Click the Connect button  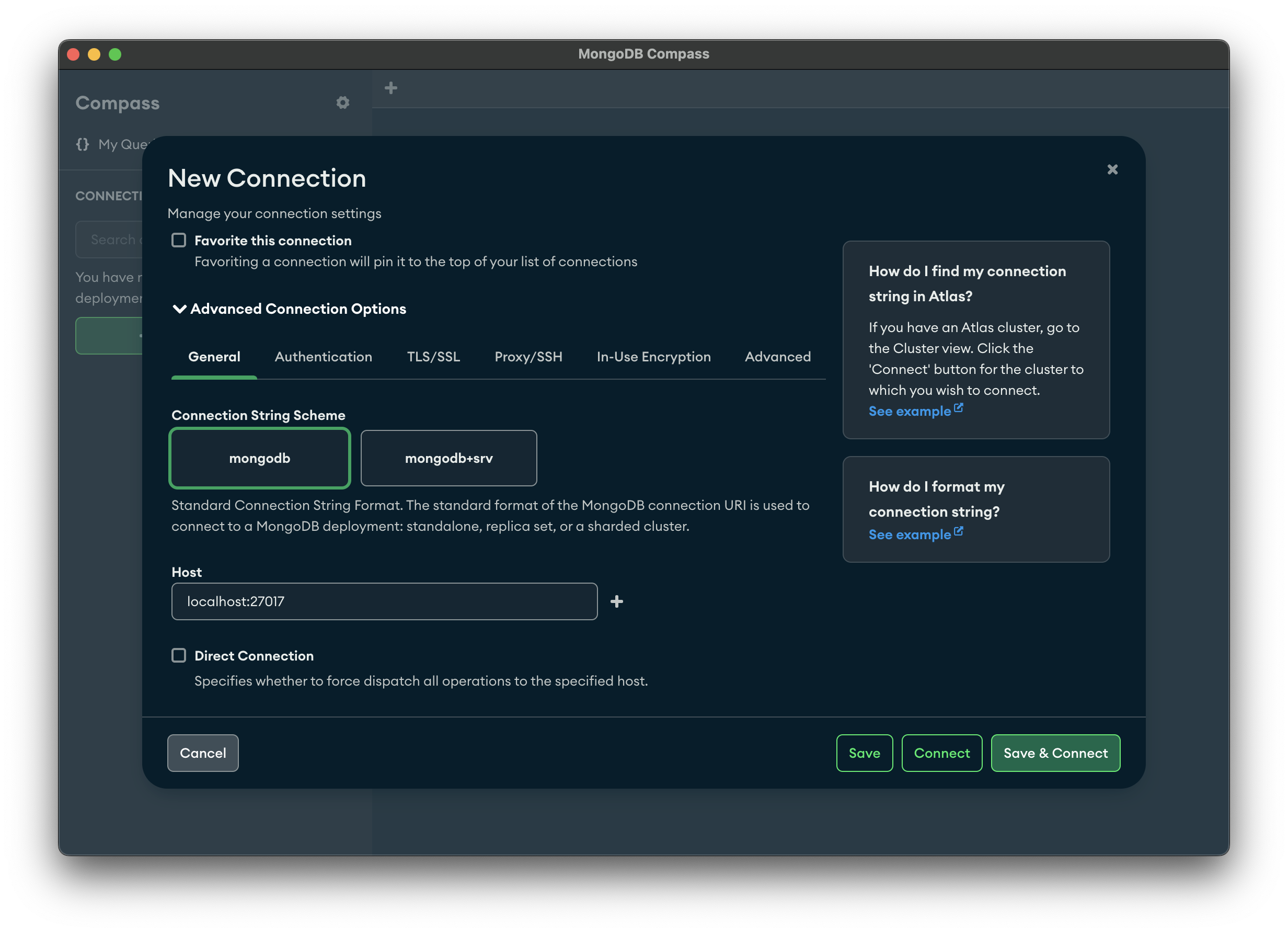[941, 753]
